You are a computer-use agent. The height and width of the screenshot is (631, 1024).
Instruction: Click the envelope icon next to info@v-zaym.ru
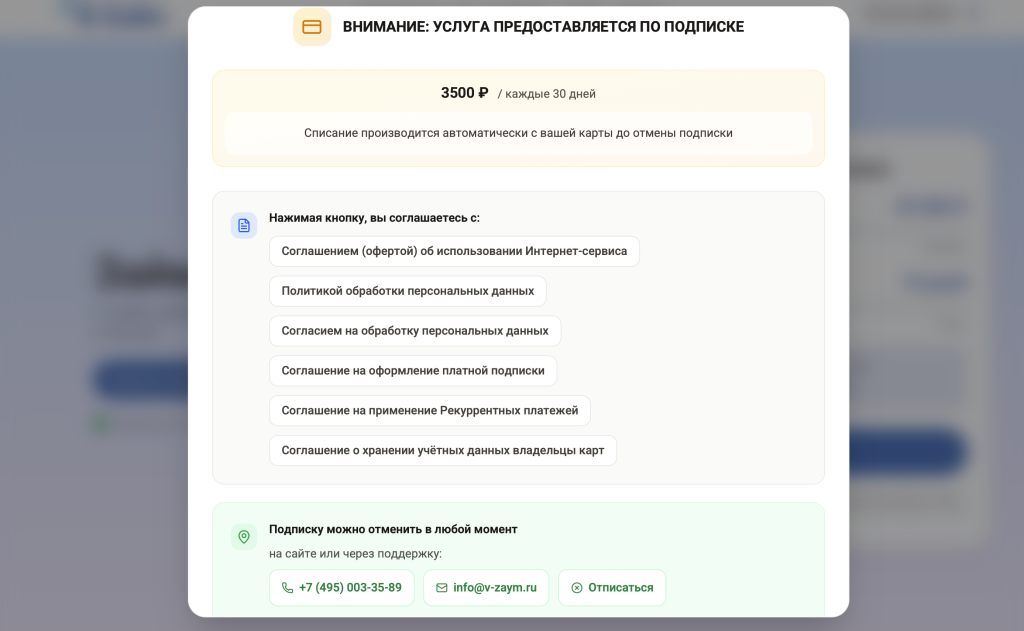[x=442, y=588]
